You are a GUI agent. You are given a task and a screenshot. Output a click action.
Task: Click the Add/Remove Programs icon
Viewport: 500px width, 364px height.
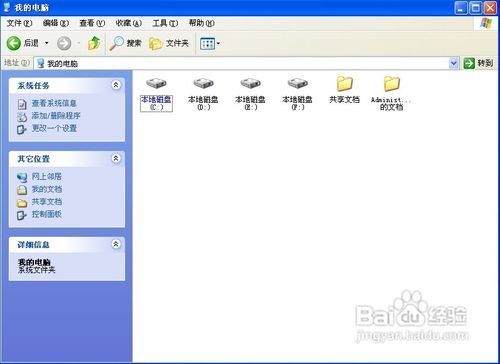pyautogui.click(x=22, y=117)
